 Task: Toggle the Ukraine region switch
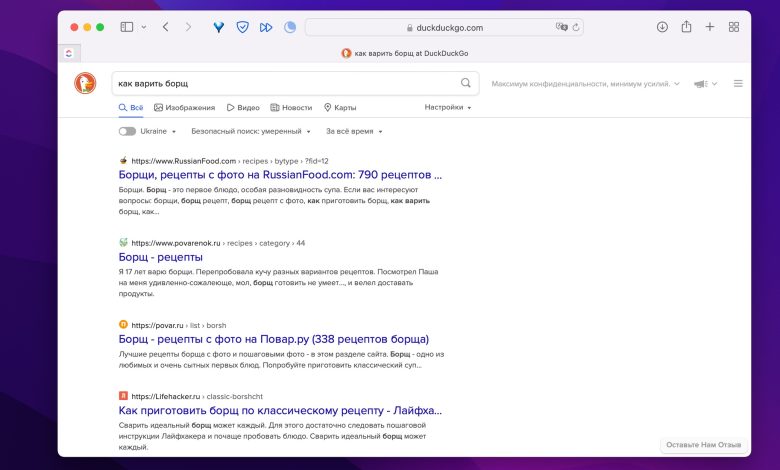[127, 131]
